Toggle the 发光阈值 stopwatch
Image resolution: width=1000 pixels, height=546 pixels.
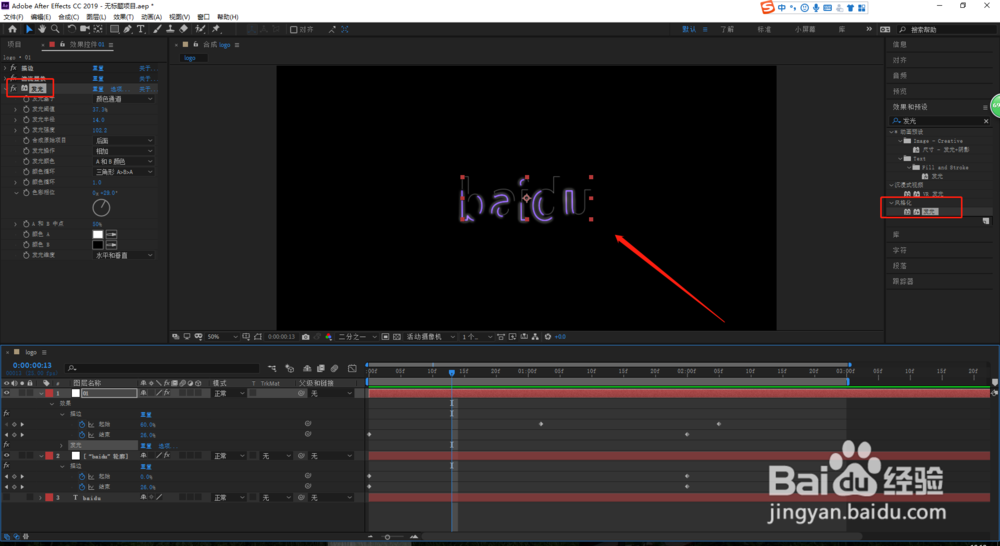click(x=26, y=110)
